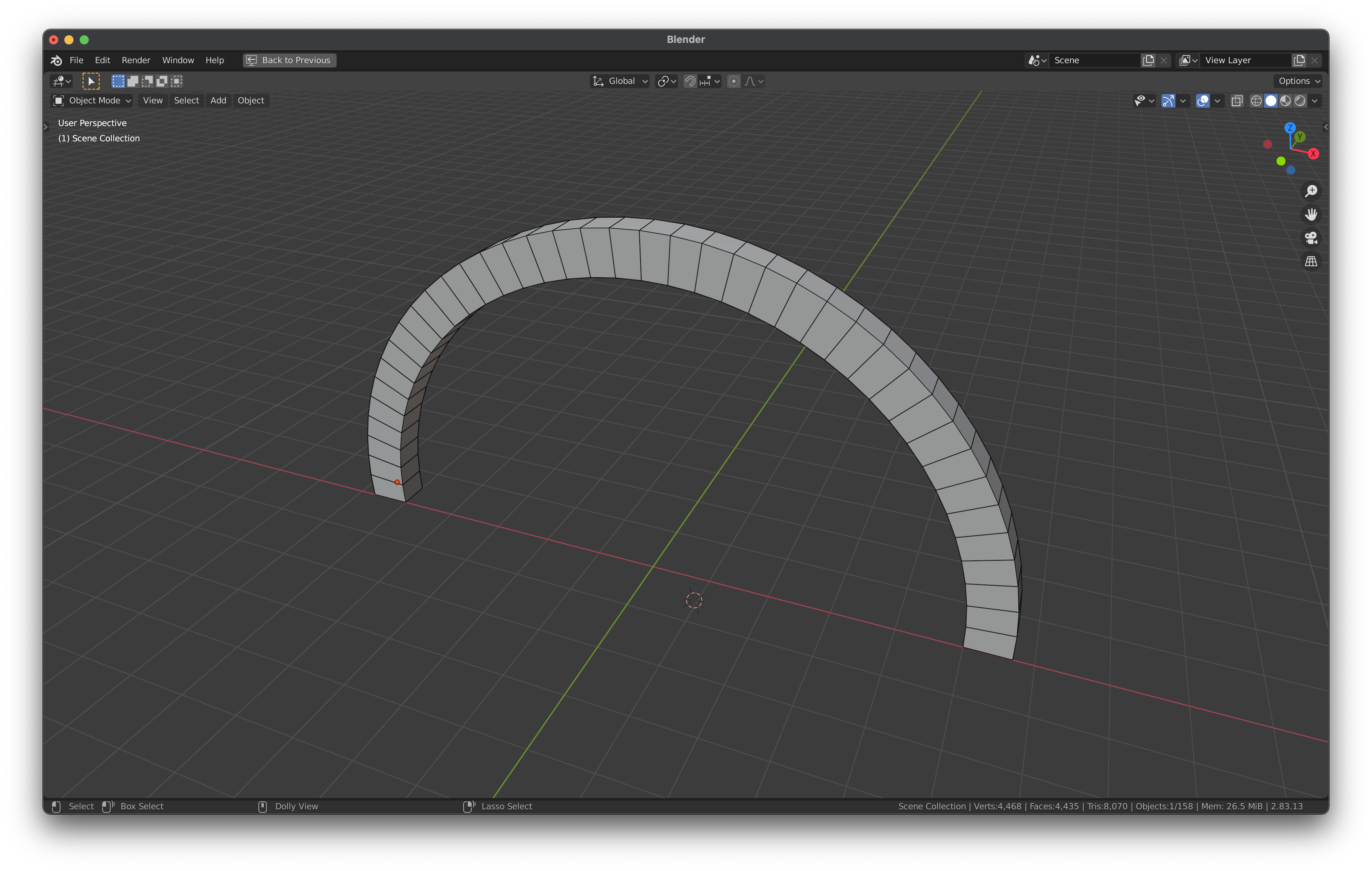
Task: Click the pan view hand icon
Action: [x=1311, y=214]
